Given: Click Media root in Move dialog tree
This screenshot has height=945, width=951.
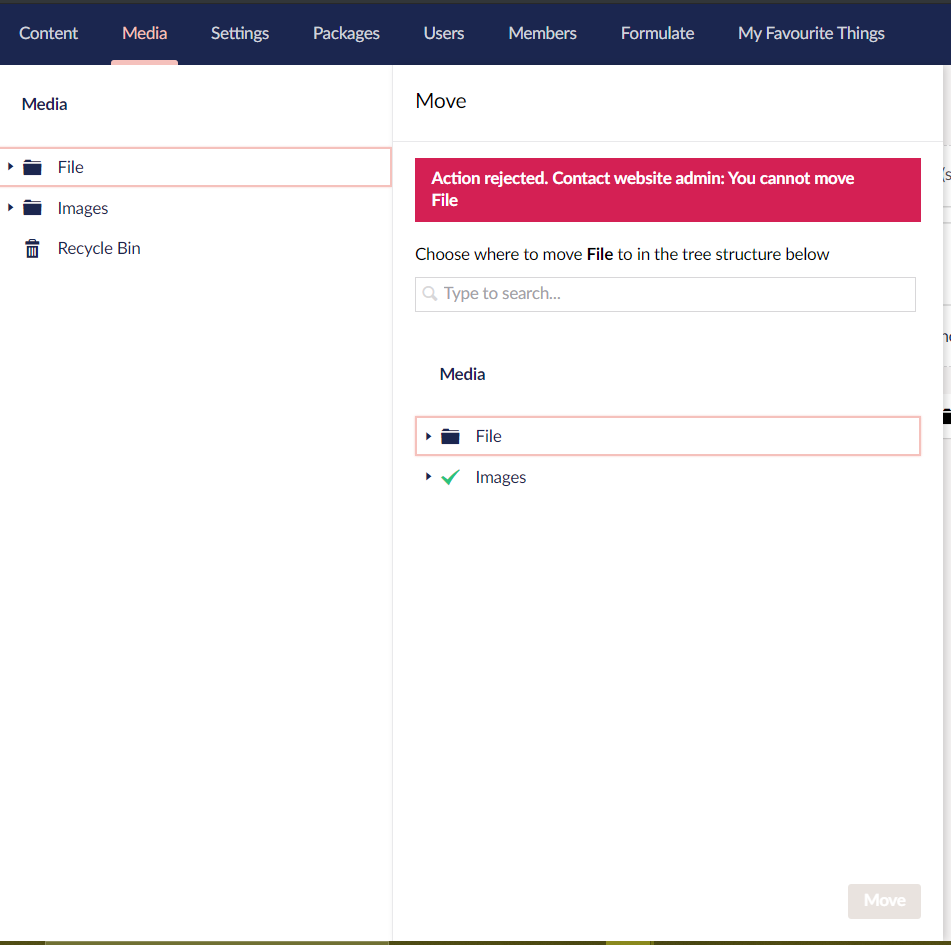Looking at the screenshot, I should click(462, 374).
